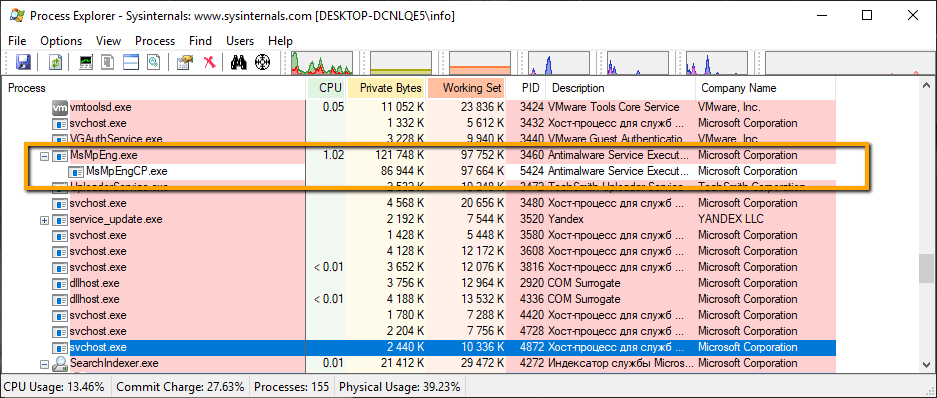The height and width of the screenshot is (398, 937).
Task: Click the service_update.exe process icon
Action: coord(59,219)
